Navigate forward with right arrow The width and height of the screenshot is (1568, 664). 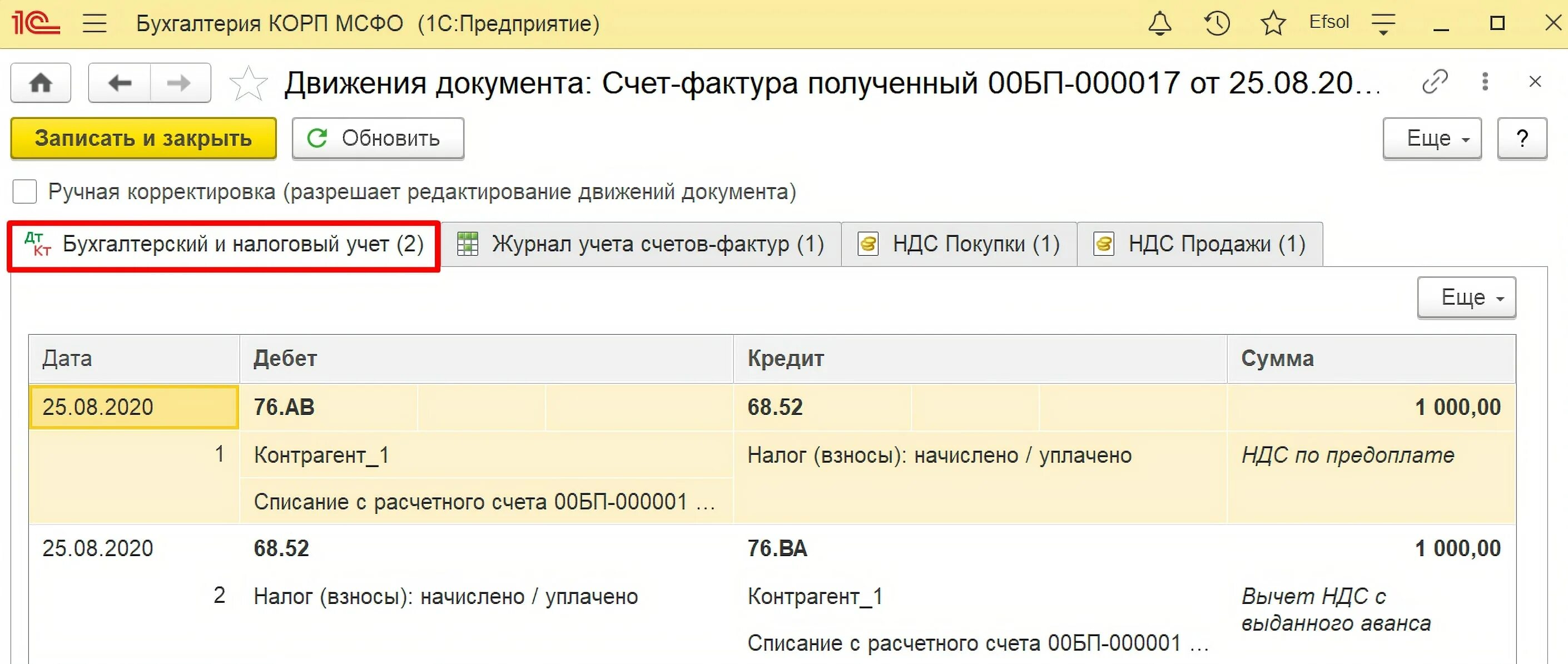[x=180, y=83]
